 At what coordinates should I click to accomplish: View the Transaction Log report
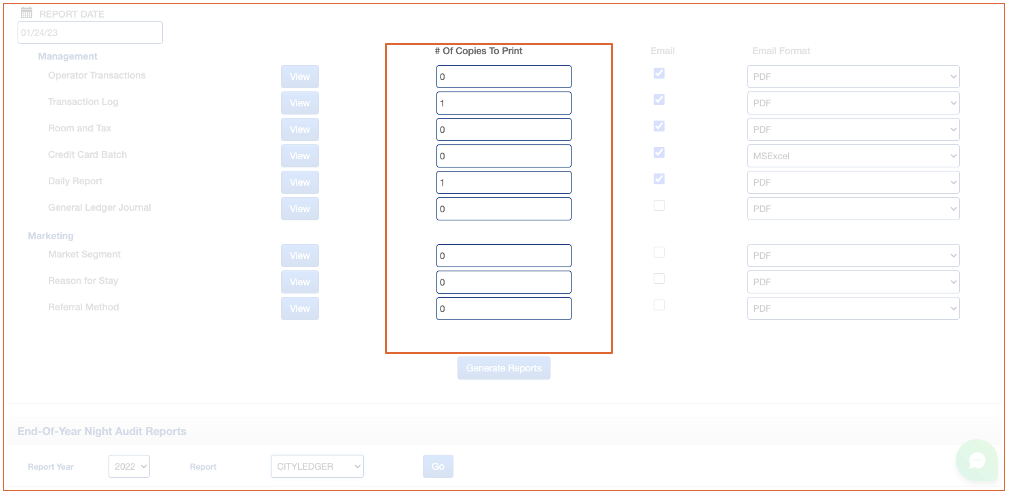point(300,103)
